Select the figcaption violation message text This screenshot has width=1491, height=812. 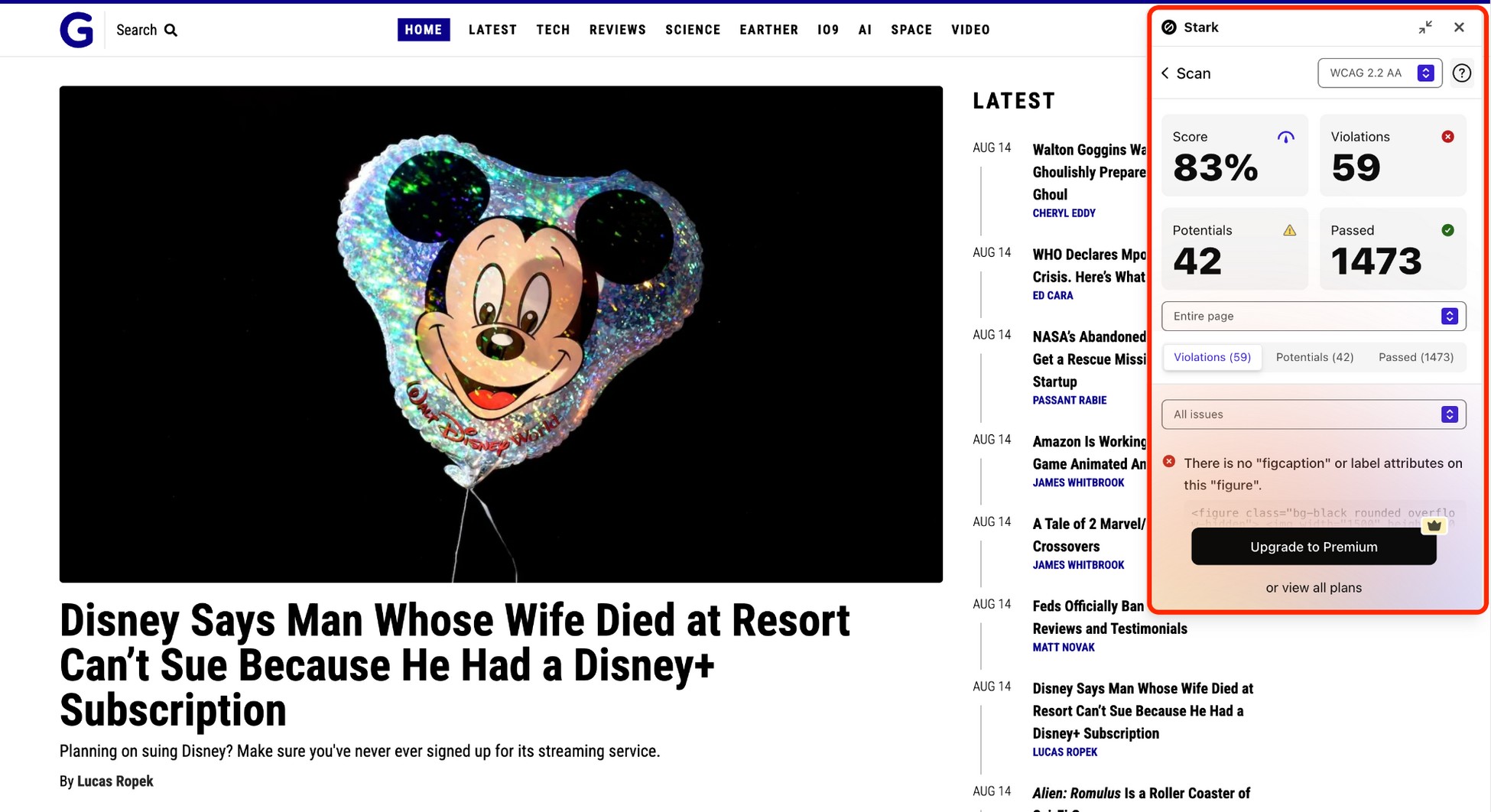(1323, 474)
